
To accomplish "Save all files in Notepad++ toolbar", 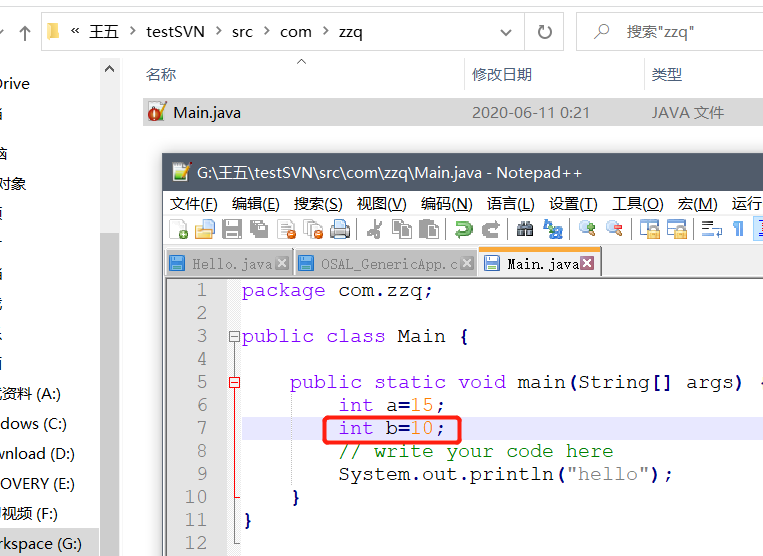I will point(259,229).
